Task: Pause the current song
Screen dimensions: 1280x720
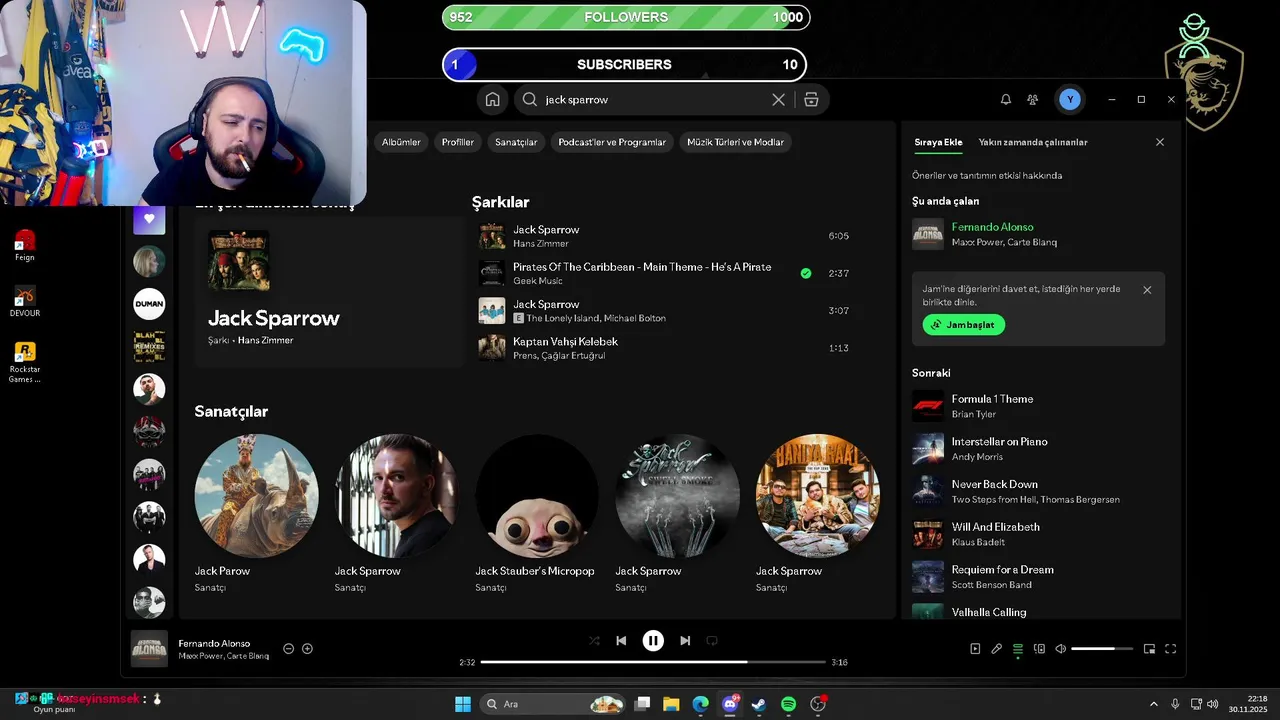Action: [x=653, y=640]
